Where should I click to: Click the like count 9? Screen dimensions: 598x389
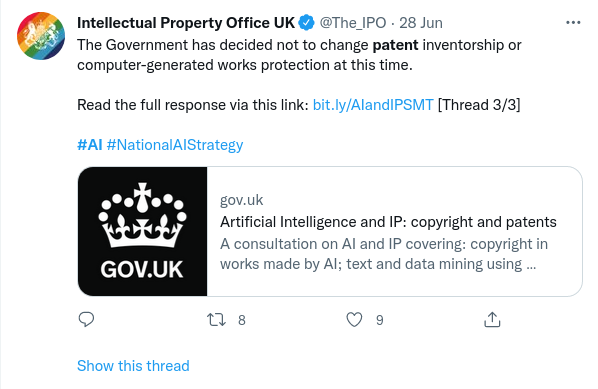(x=379, y=320)
